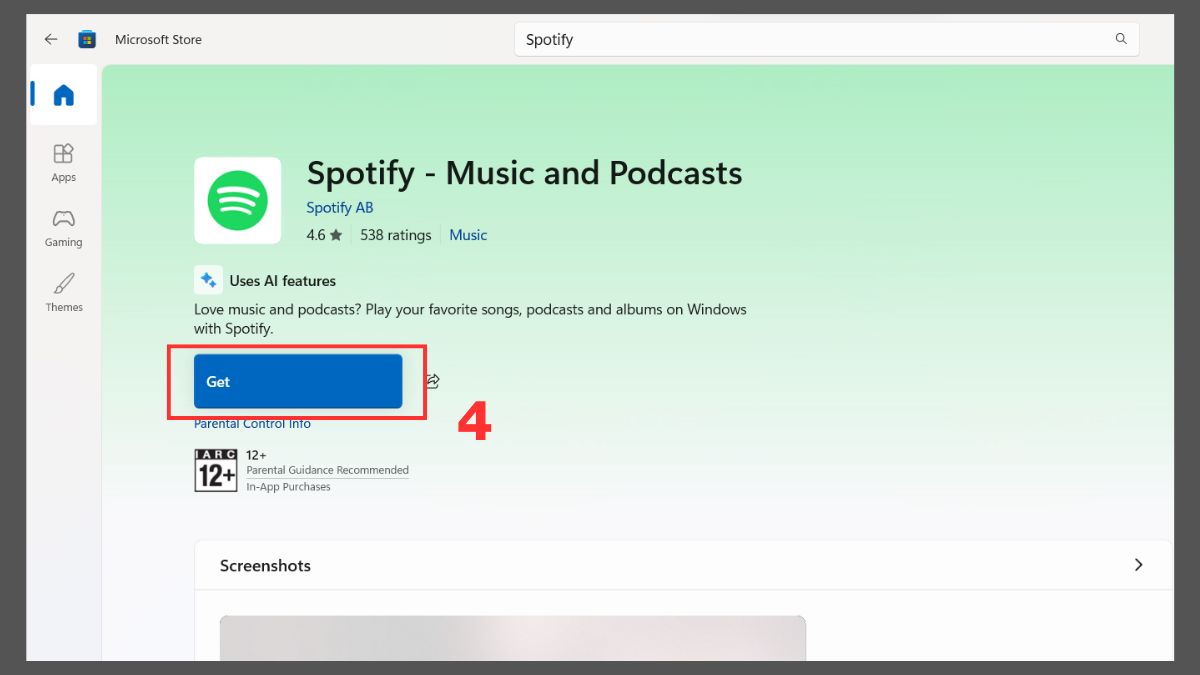Click the 'Spotify - Music and Podcasts' title

click(x=524, y=173)
